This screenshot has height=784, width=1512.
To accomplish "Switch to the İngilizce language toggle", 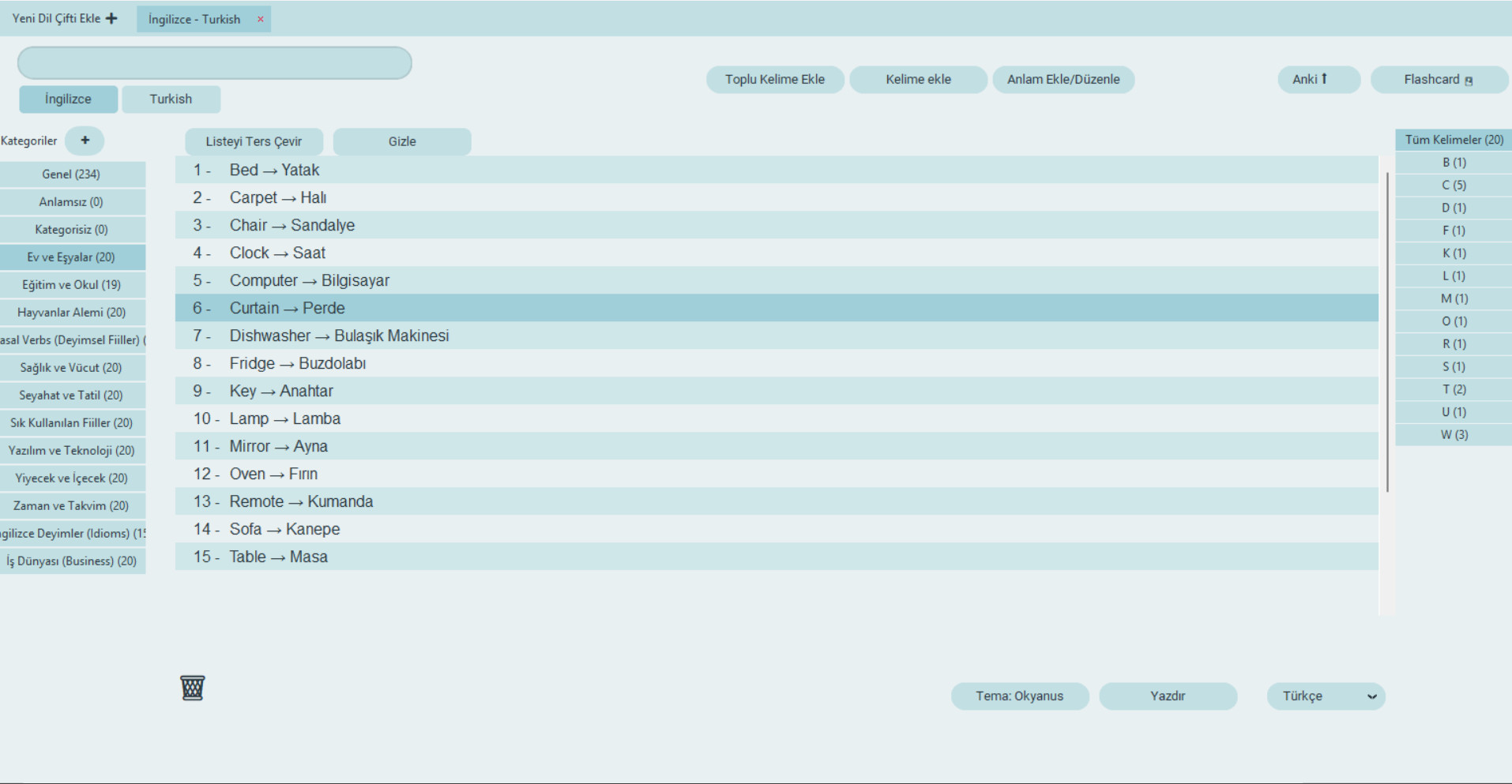I will 68,99.
